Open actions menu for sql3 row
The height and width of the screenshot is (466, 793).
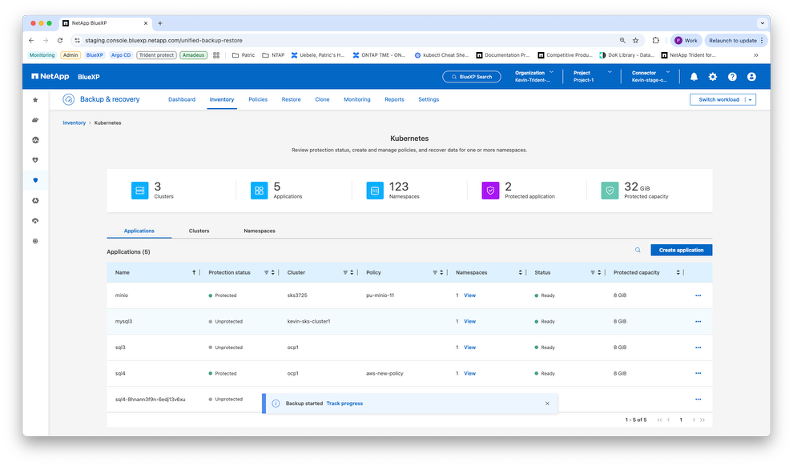(x=698, y=348)
